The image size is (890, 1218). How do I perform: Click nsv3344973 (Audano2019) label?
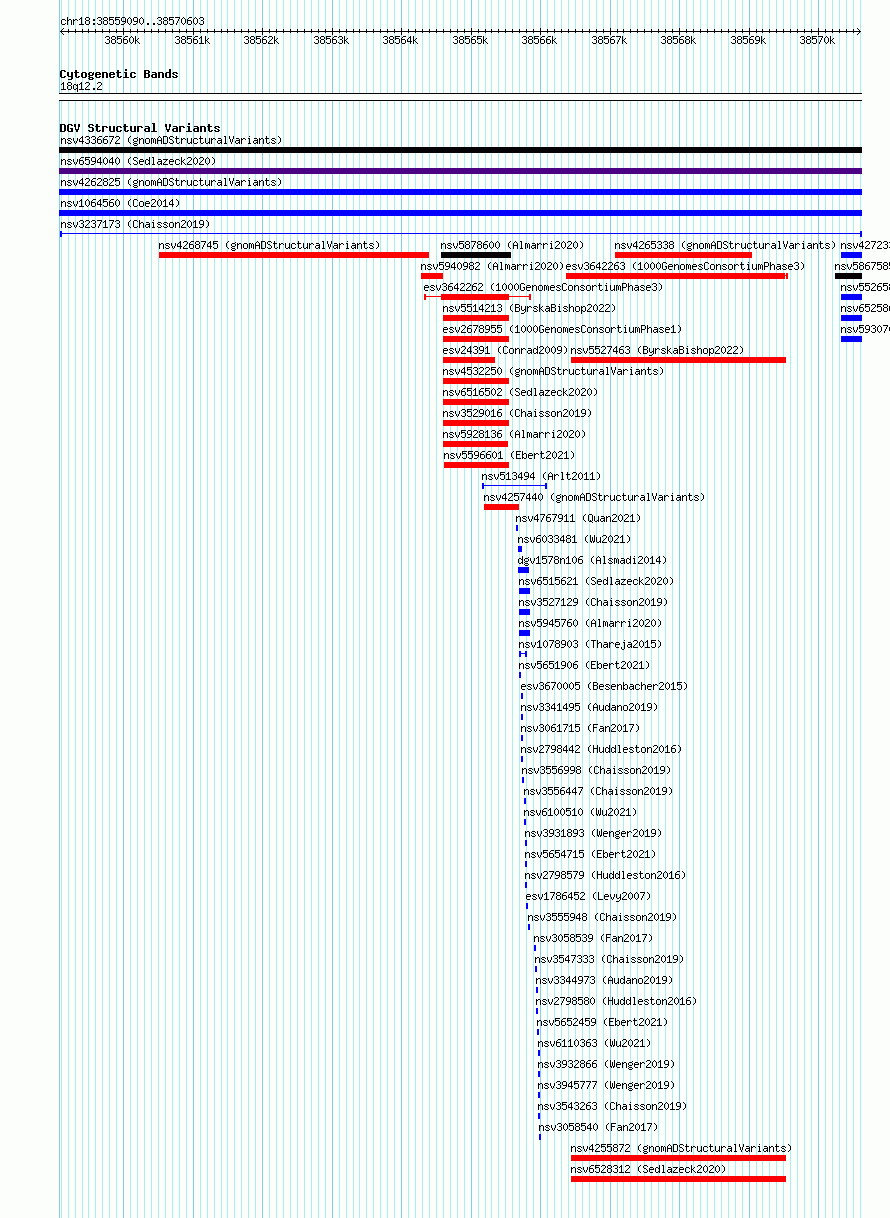tap(604, 980)
